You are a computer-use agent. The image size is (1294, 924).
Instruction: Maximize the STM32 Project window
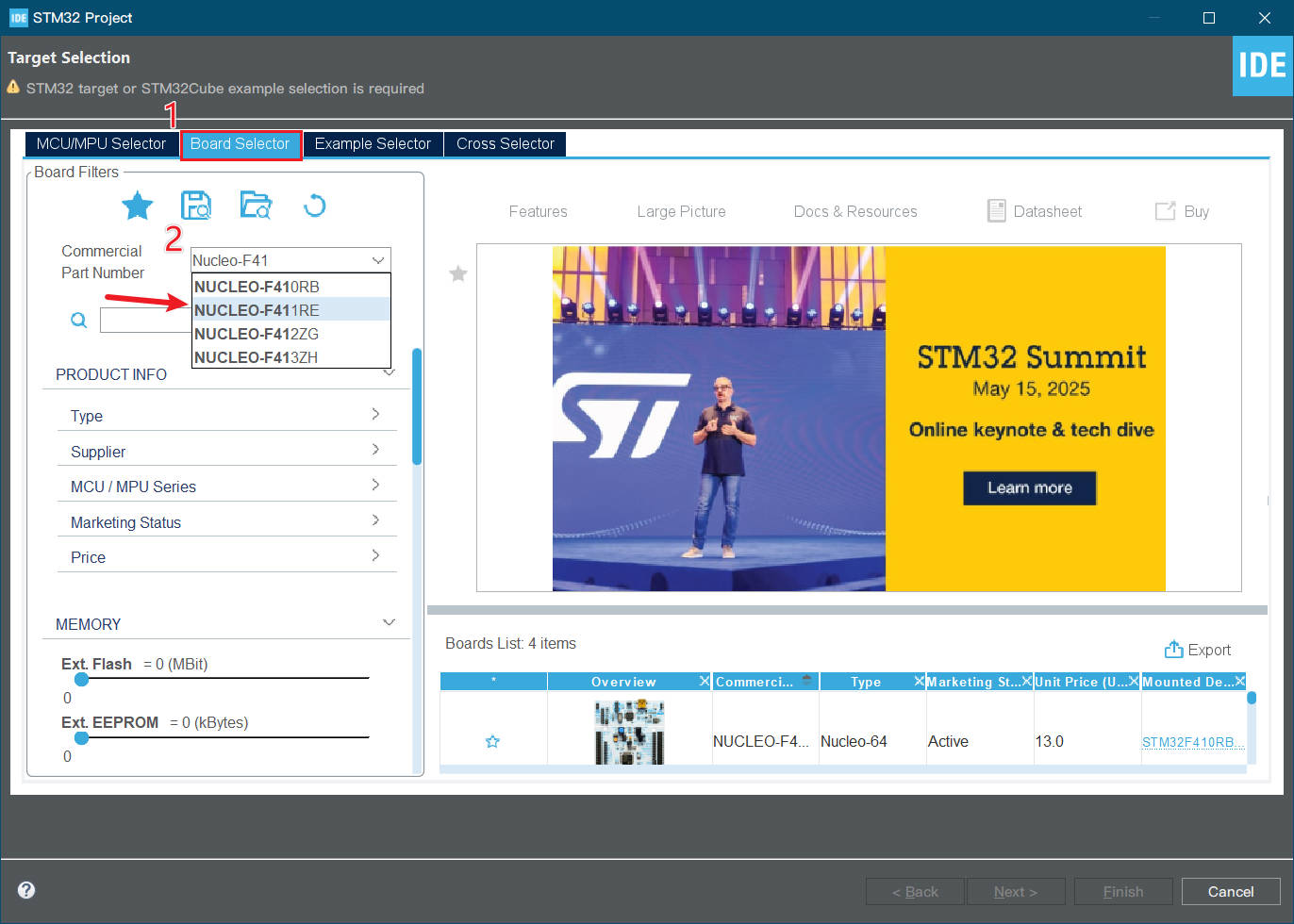(1208, 18)
